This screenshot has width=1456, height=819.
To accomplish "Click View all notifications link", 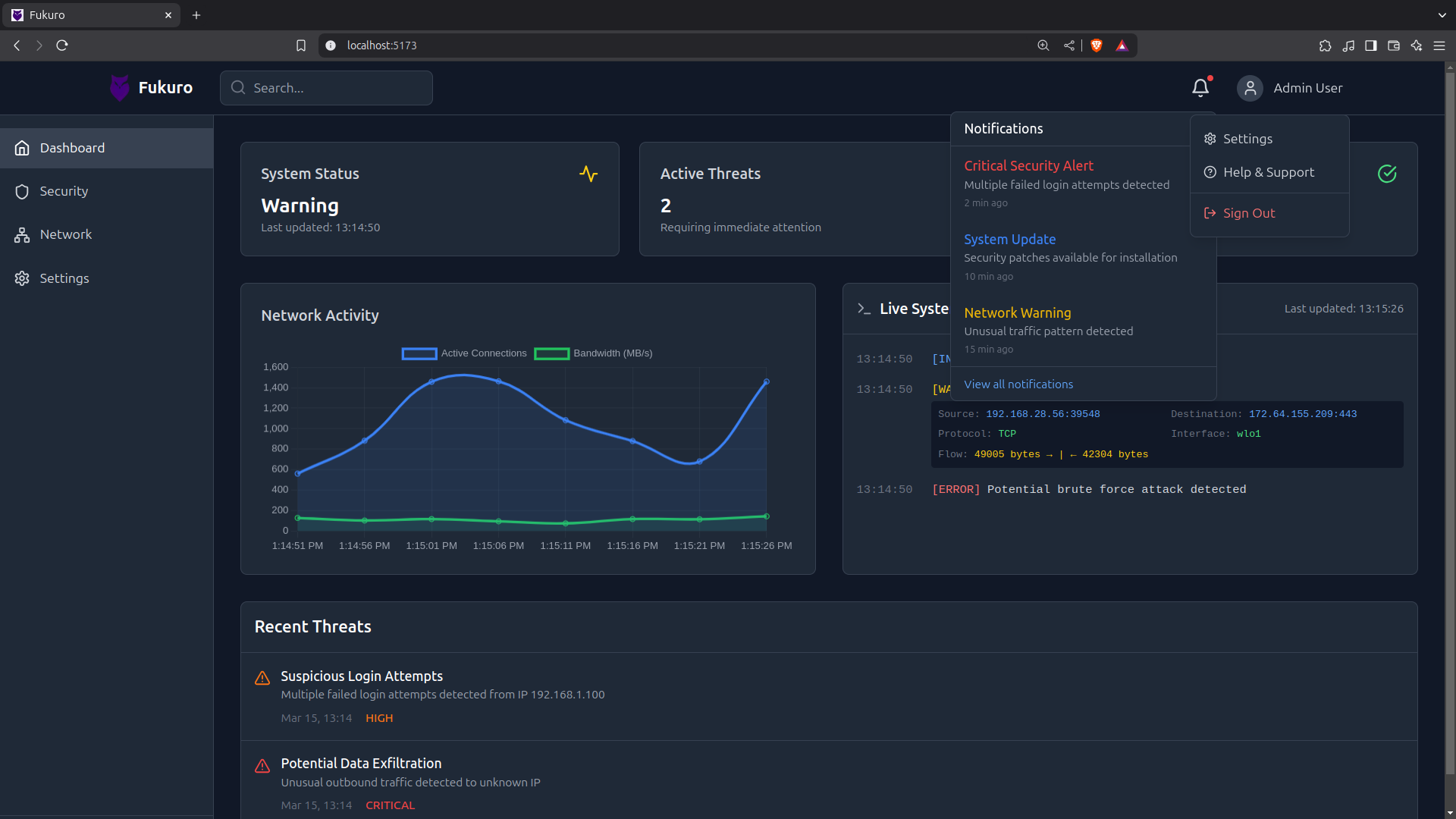I will 1018,384.
